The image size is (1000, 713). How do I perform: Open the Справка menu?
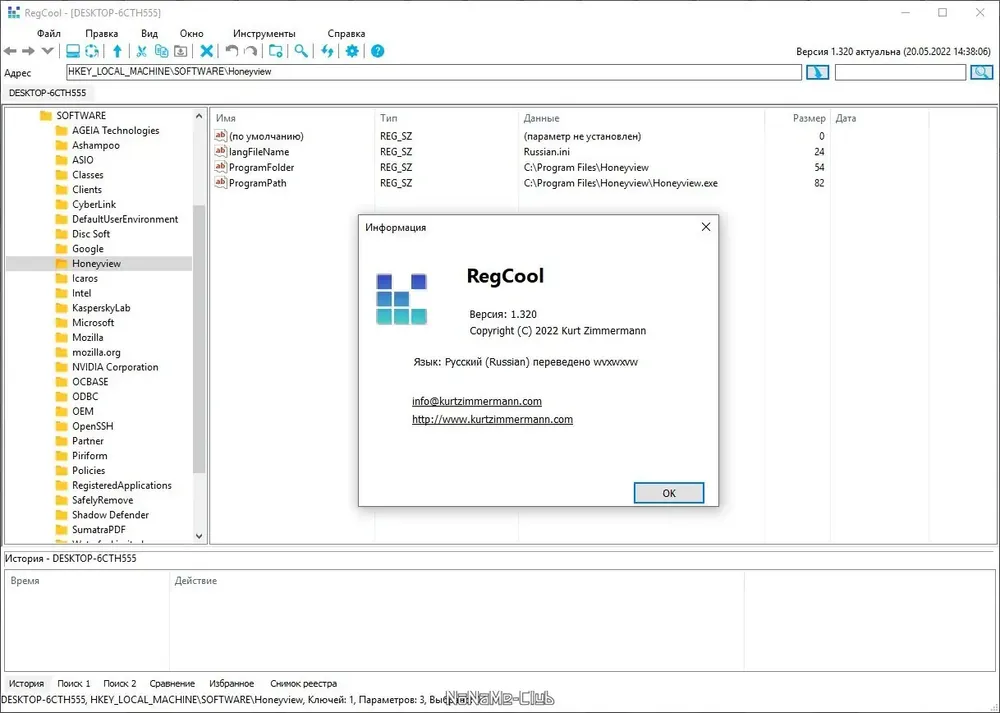click(x=346, y=34)
